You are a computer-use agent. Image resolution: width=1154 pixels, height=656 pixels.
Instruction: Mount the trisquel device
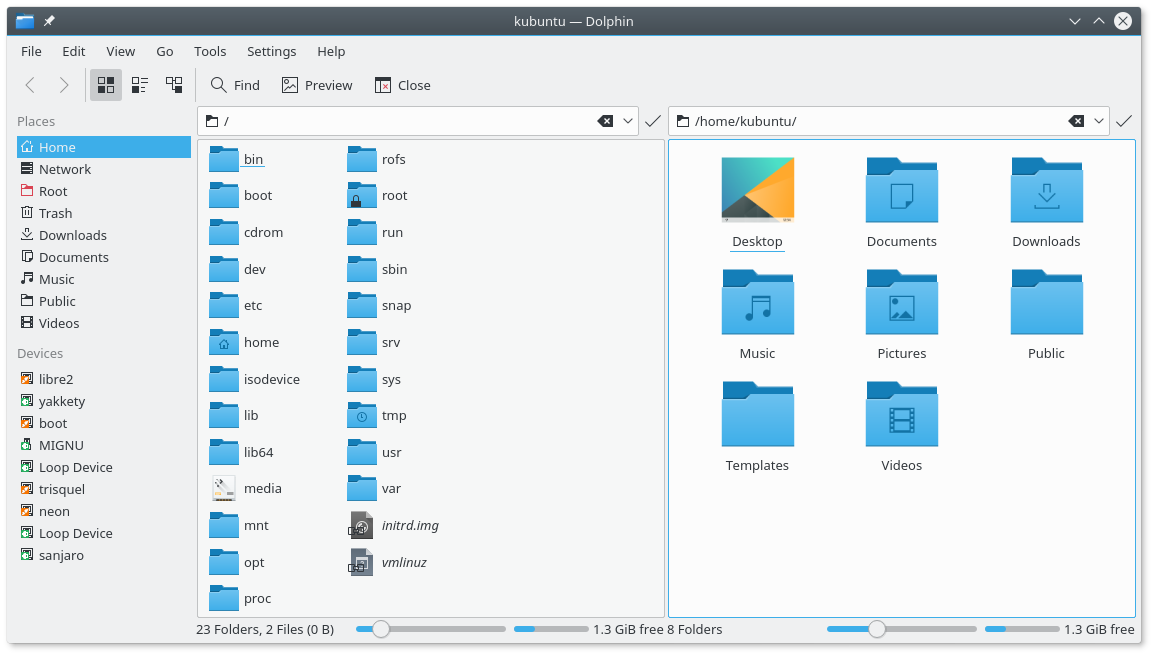click(x=62, y=489)
